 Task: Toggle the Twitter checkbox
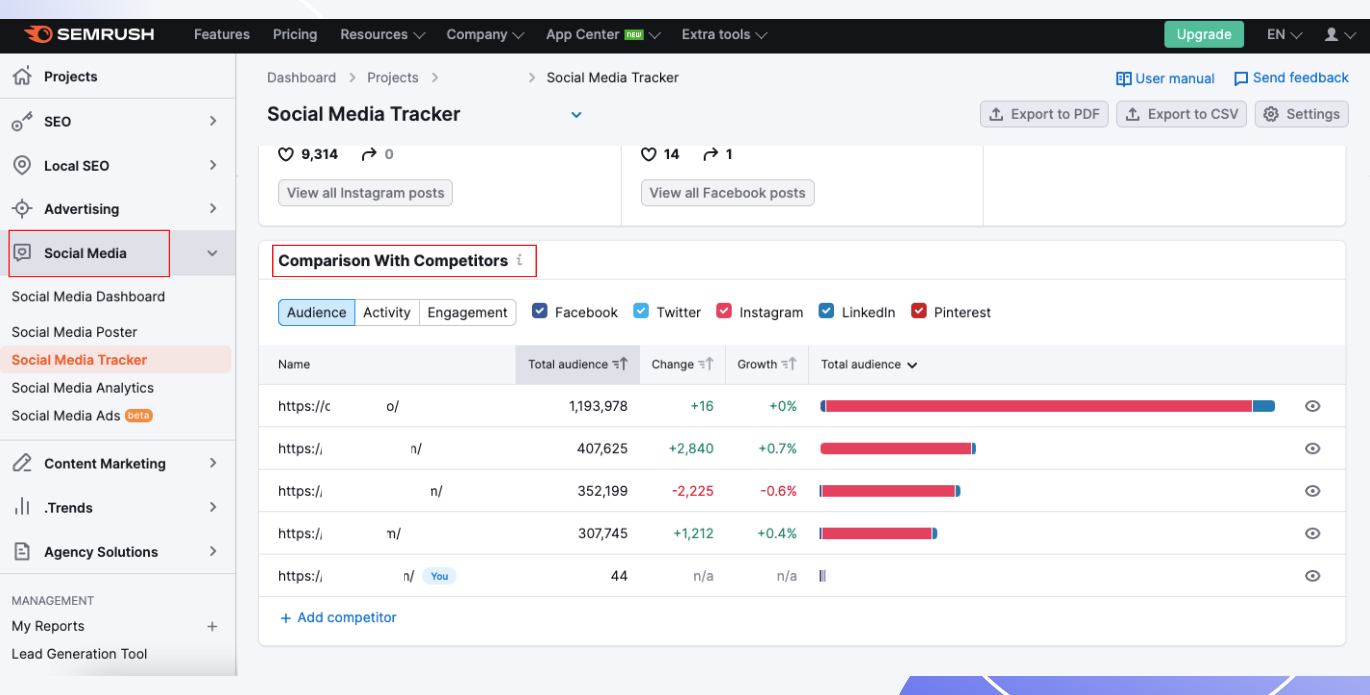pyautogui.click(x=641, y=311)
